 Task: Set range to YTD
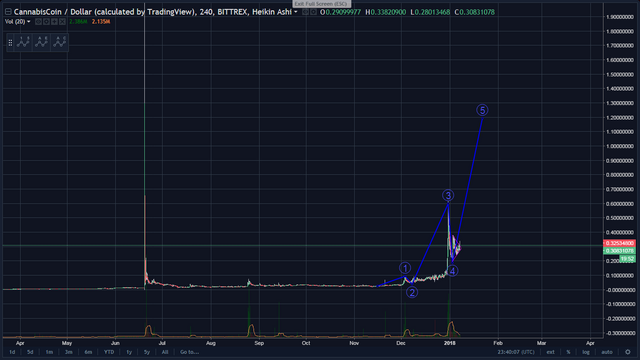(x=109, y=352)
